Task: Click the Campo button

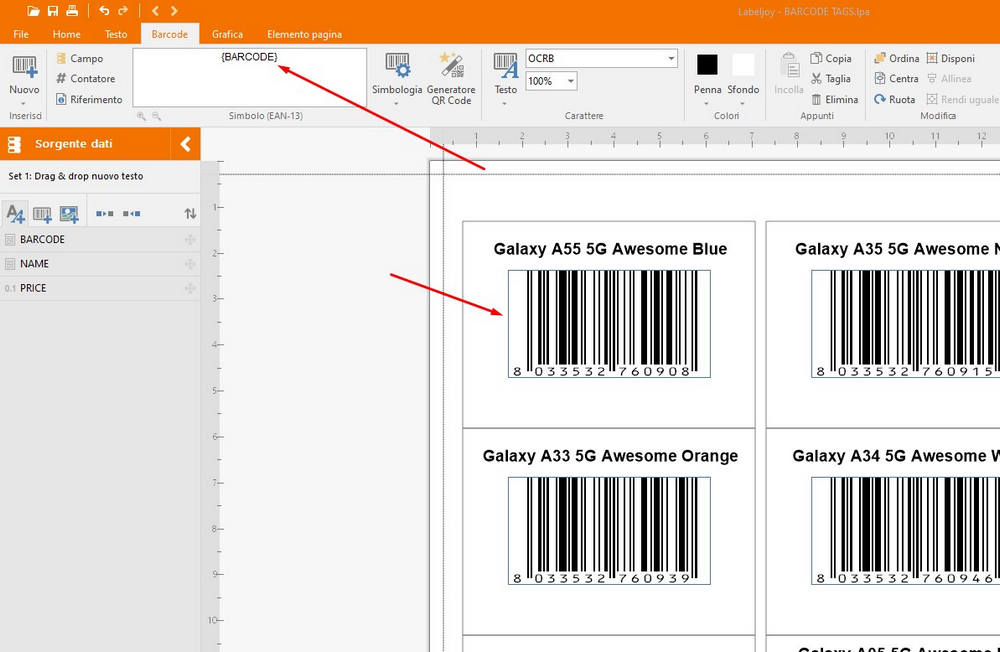Action: pyautogui.click(x=79, y=59)
